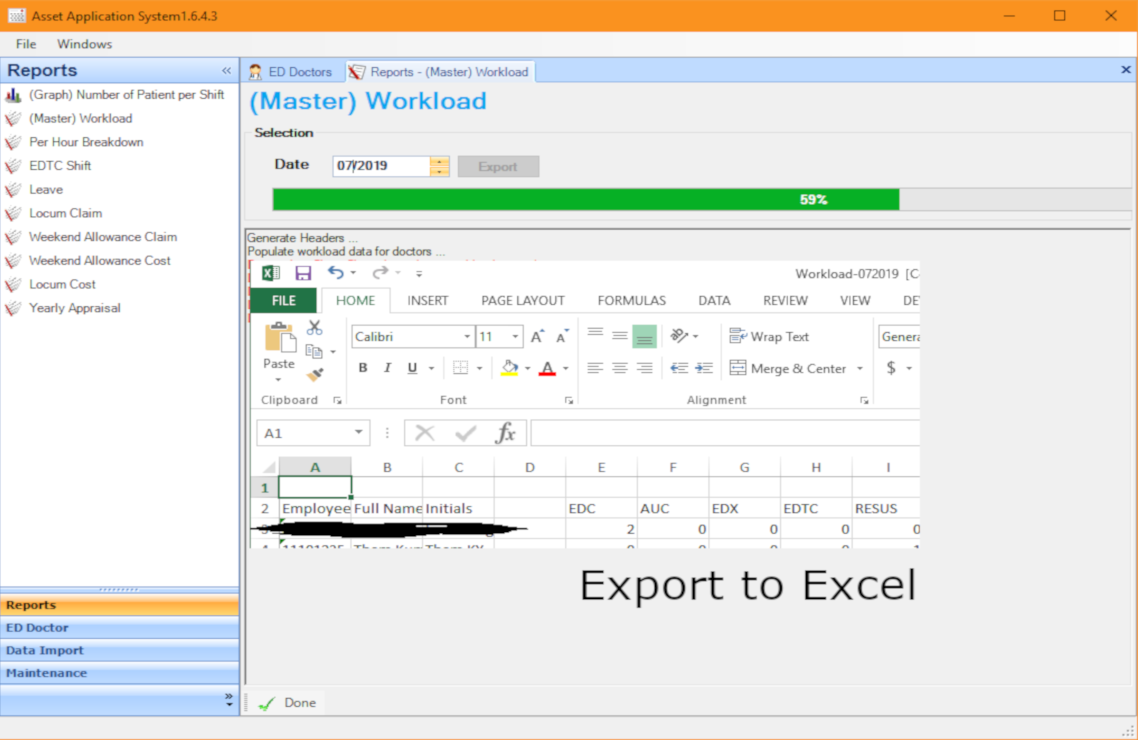1140x740 pixels.
Task: Click the greyed Export button
Action: tap(498, 167)
